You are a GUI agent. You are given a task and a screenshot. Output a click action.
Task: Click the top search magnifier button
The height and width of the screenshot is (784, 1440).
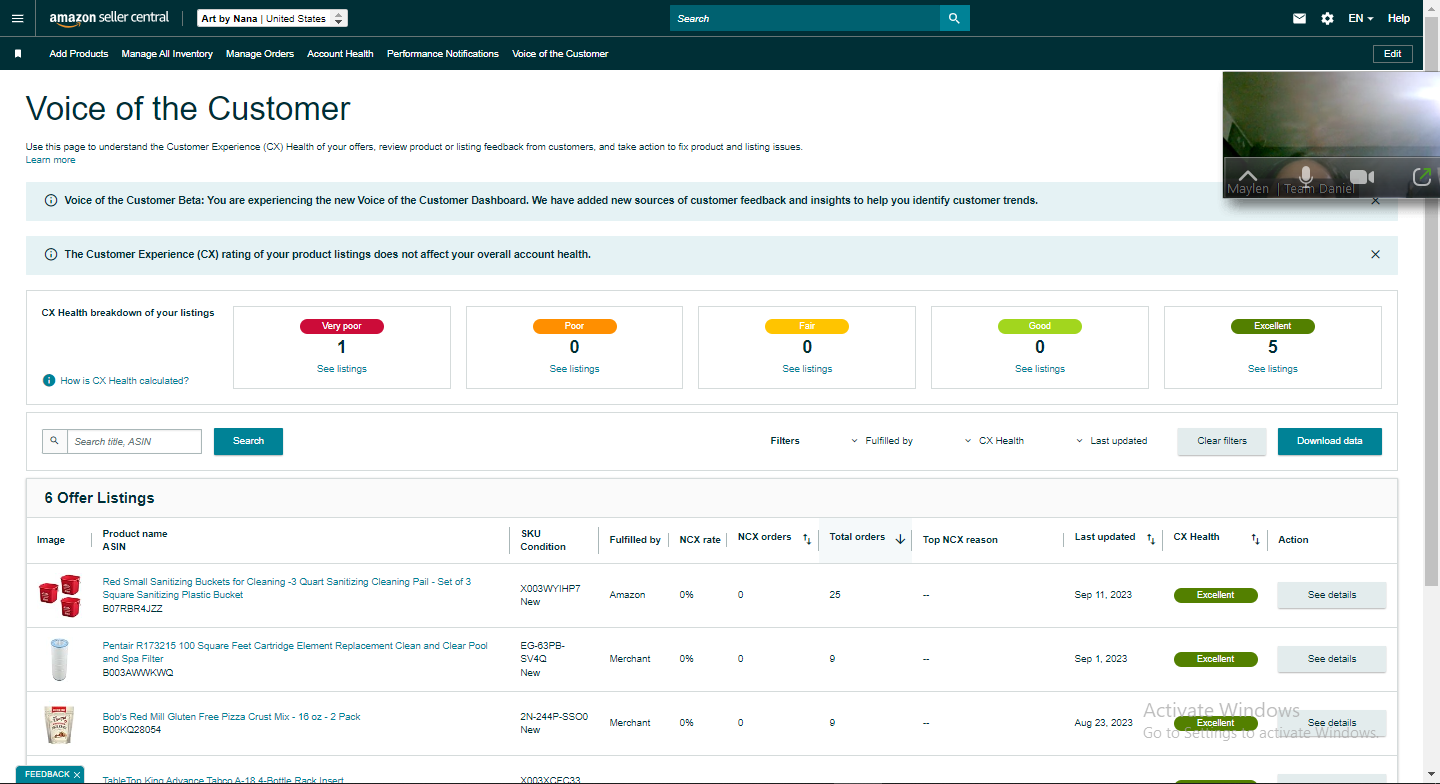954,18
